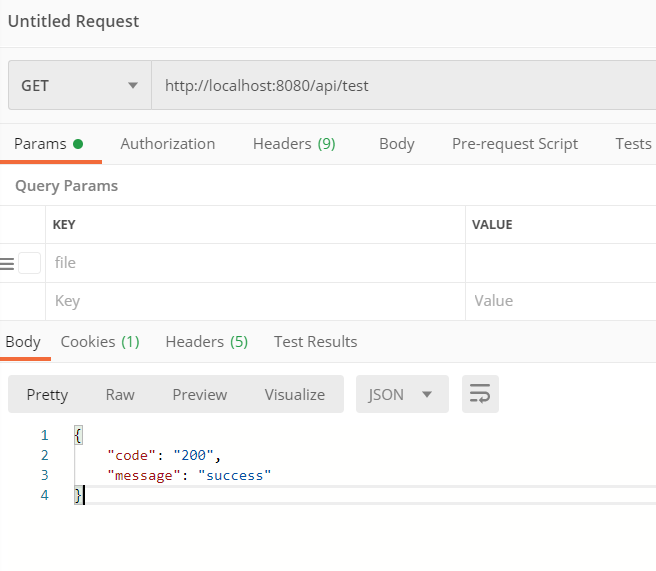Open the response Headers (5) tab

[206, 342]
